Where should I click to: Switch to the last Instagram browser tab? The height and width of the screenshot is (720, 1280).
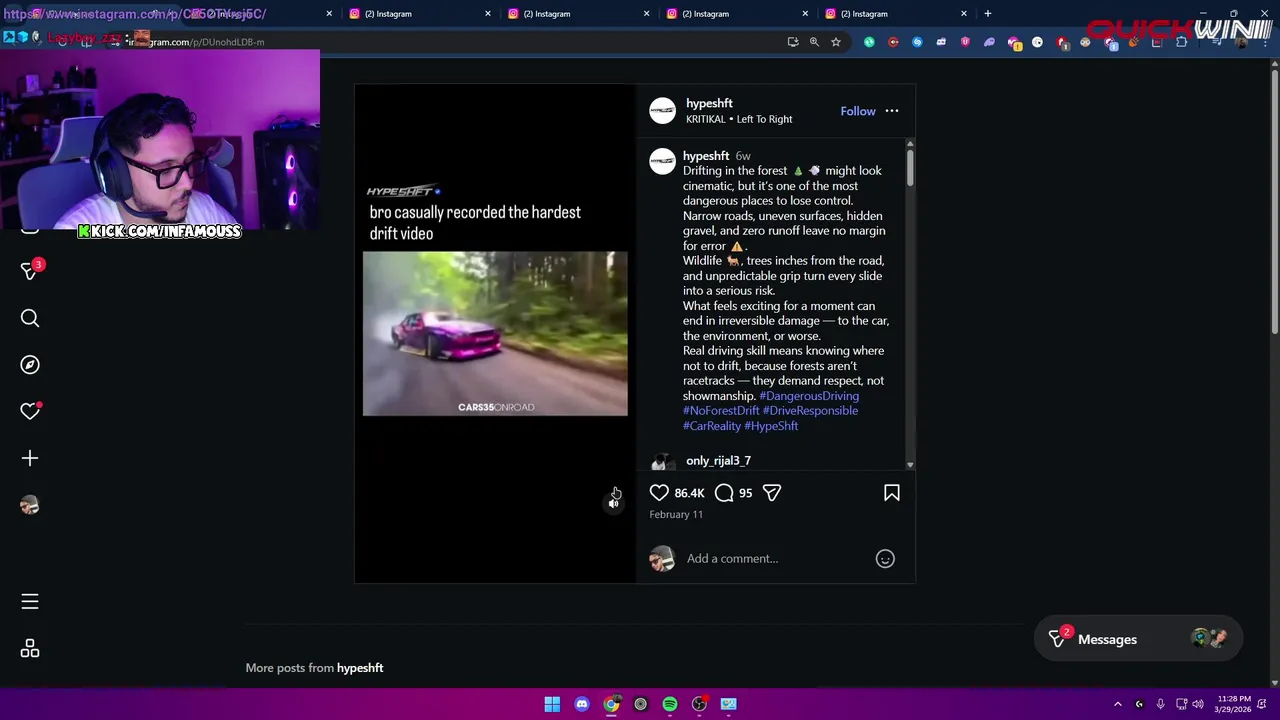tap(894, 14)
